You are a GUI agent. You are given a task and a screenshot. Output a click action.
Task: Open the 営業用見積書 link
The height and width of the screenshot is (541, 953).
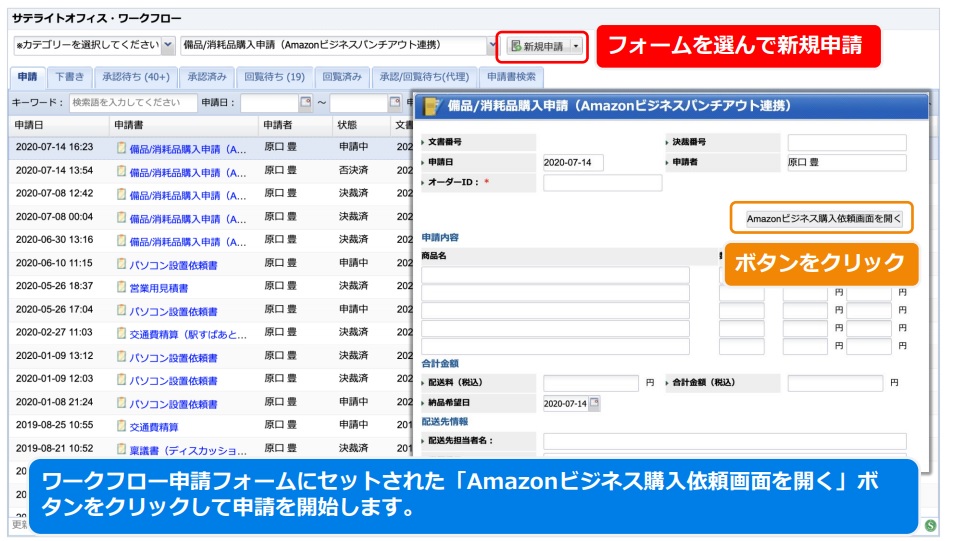(159, 288)
